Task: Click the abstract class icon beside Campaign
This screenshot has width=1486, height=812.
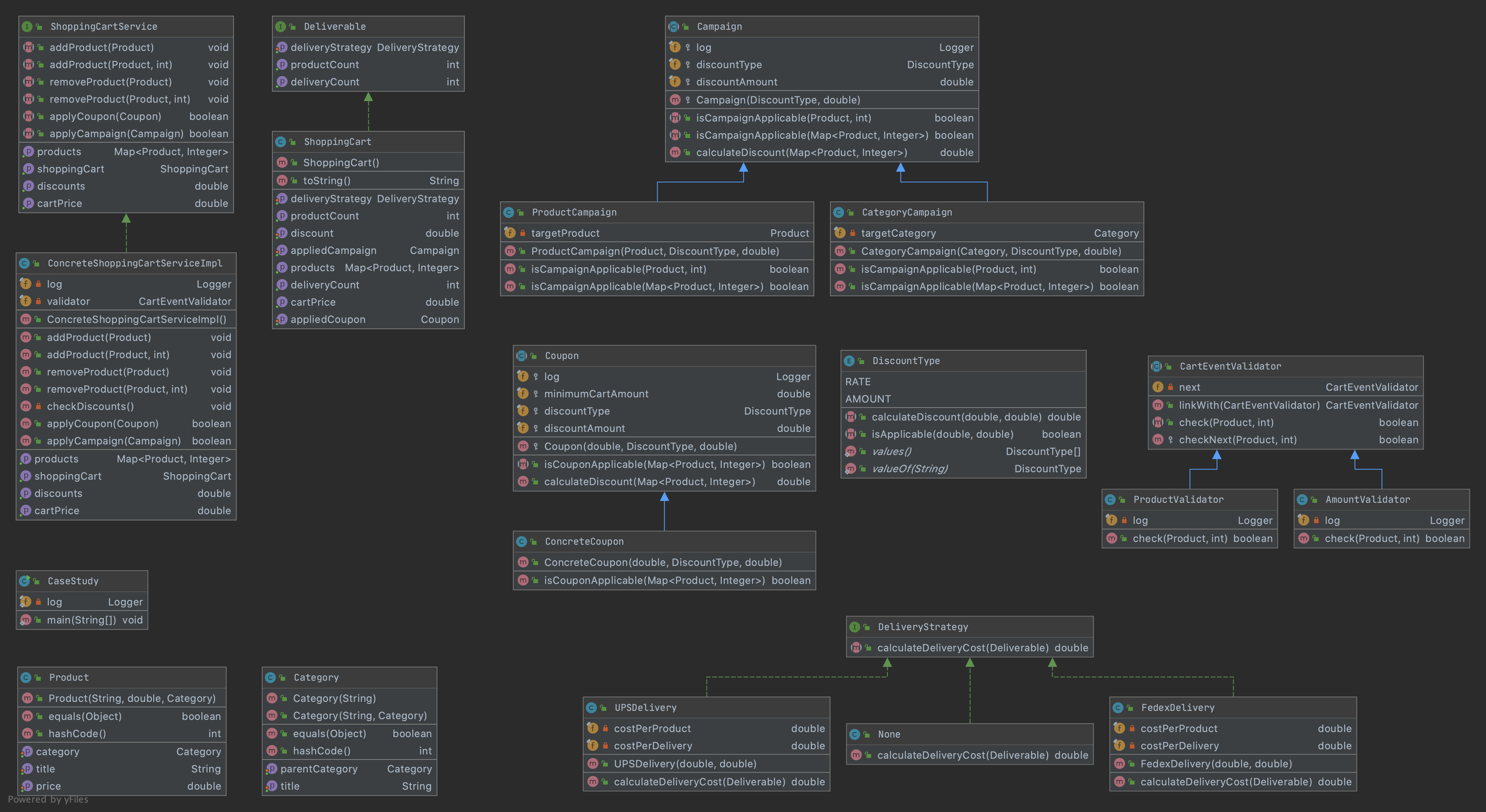Action: click(x=673, y=27)
